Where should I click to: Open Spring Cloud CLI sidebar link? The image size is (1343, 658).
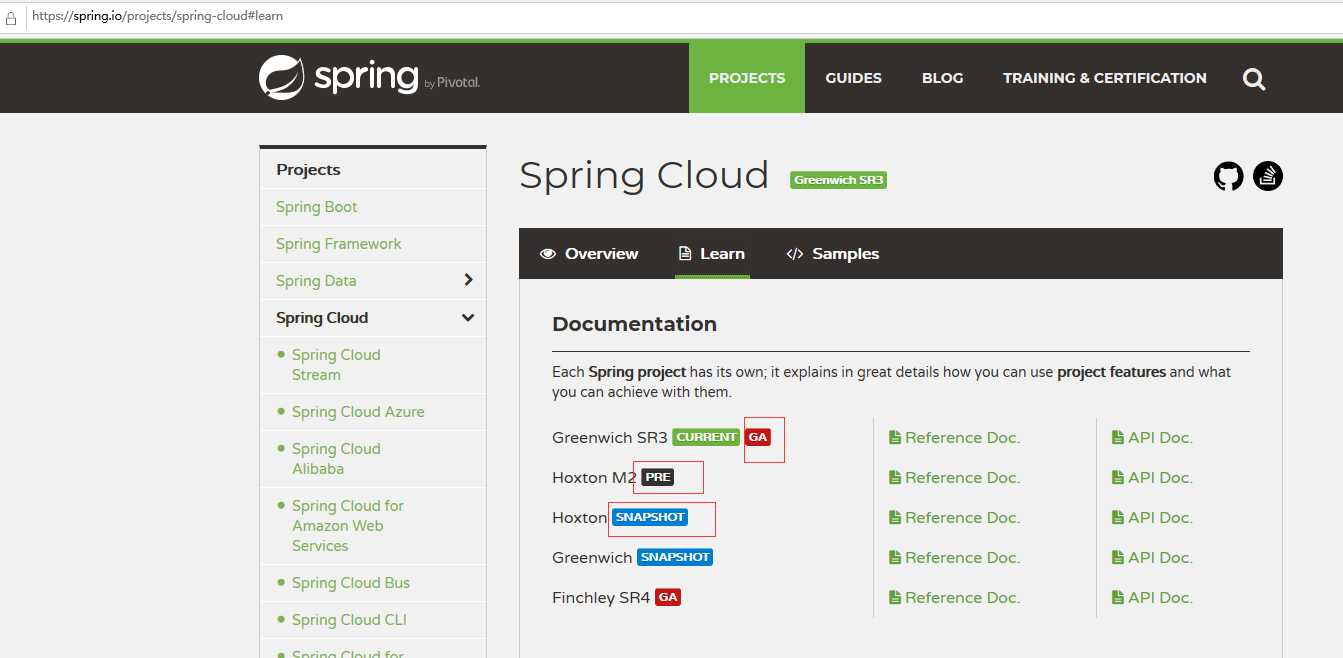click(x=349, y=619)
